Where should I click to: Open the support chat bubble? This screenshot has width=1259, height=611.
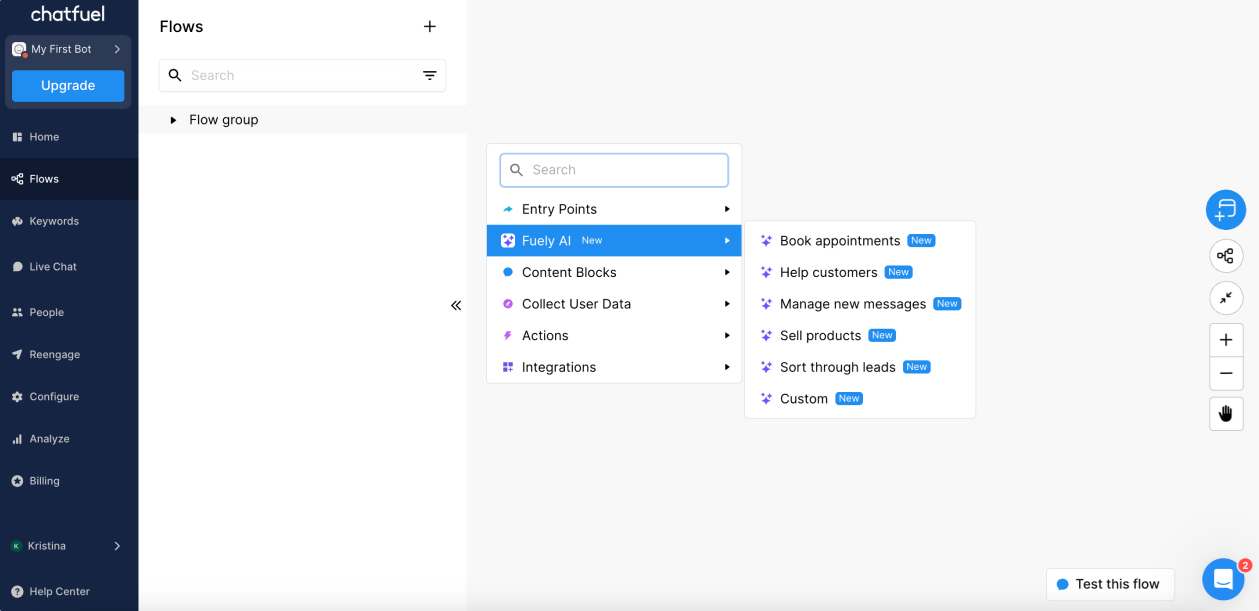(1223, 579)
